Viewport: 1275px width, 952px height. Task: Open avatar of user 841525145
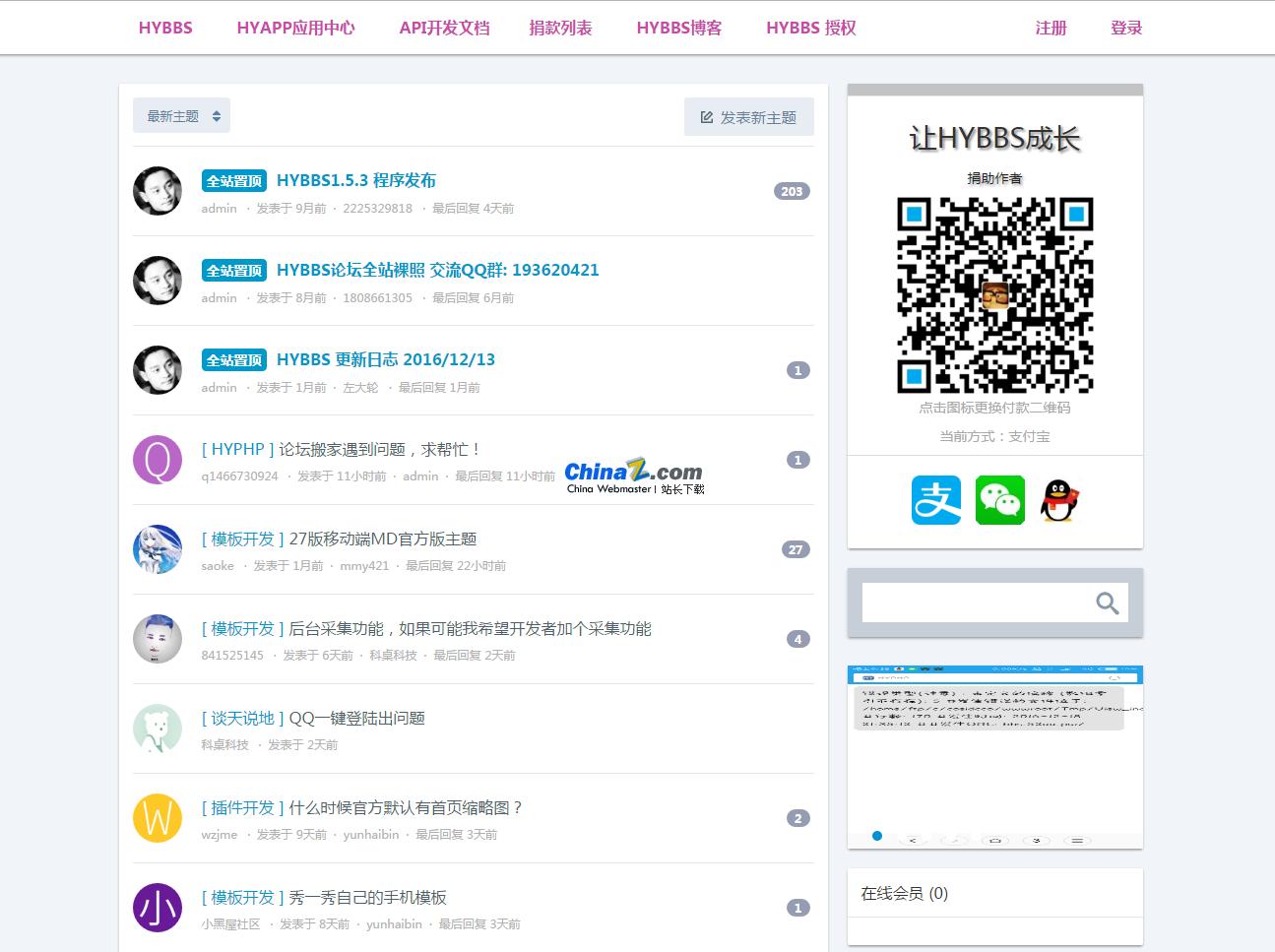point(158,639)
